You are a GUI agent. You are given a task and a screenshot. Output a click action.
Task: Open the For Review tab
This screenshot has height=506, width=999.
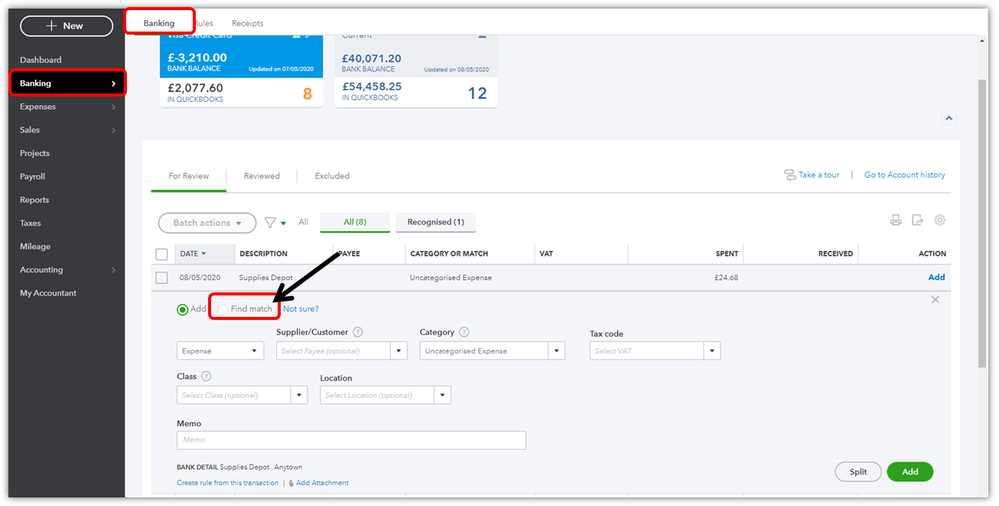[x=189, y=176]
